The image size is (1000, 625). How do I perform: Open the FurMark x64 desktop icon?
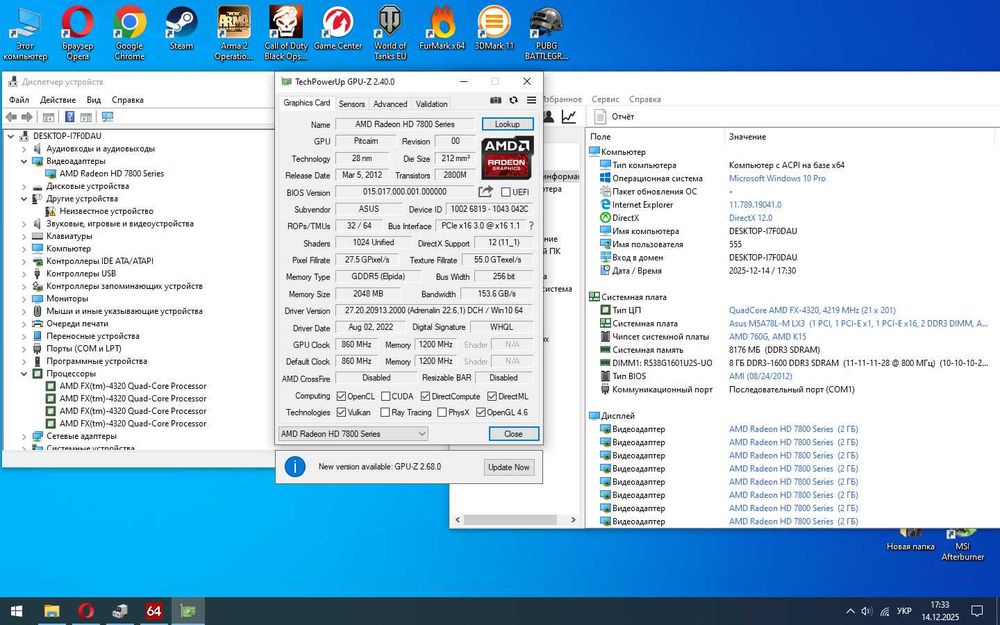click(442, 28)
